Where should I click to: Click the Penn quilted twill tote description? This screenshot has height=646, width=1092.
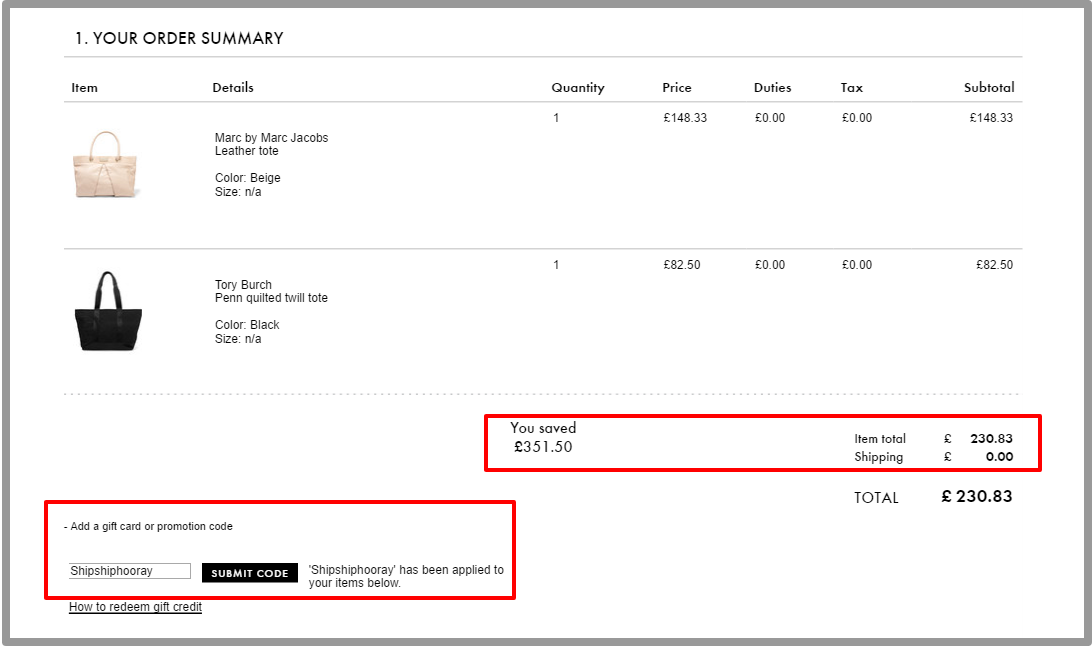271,298
